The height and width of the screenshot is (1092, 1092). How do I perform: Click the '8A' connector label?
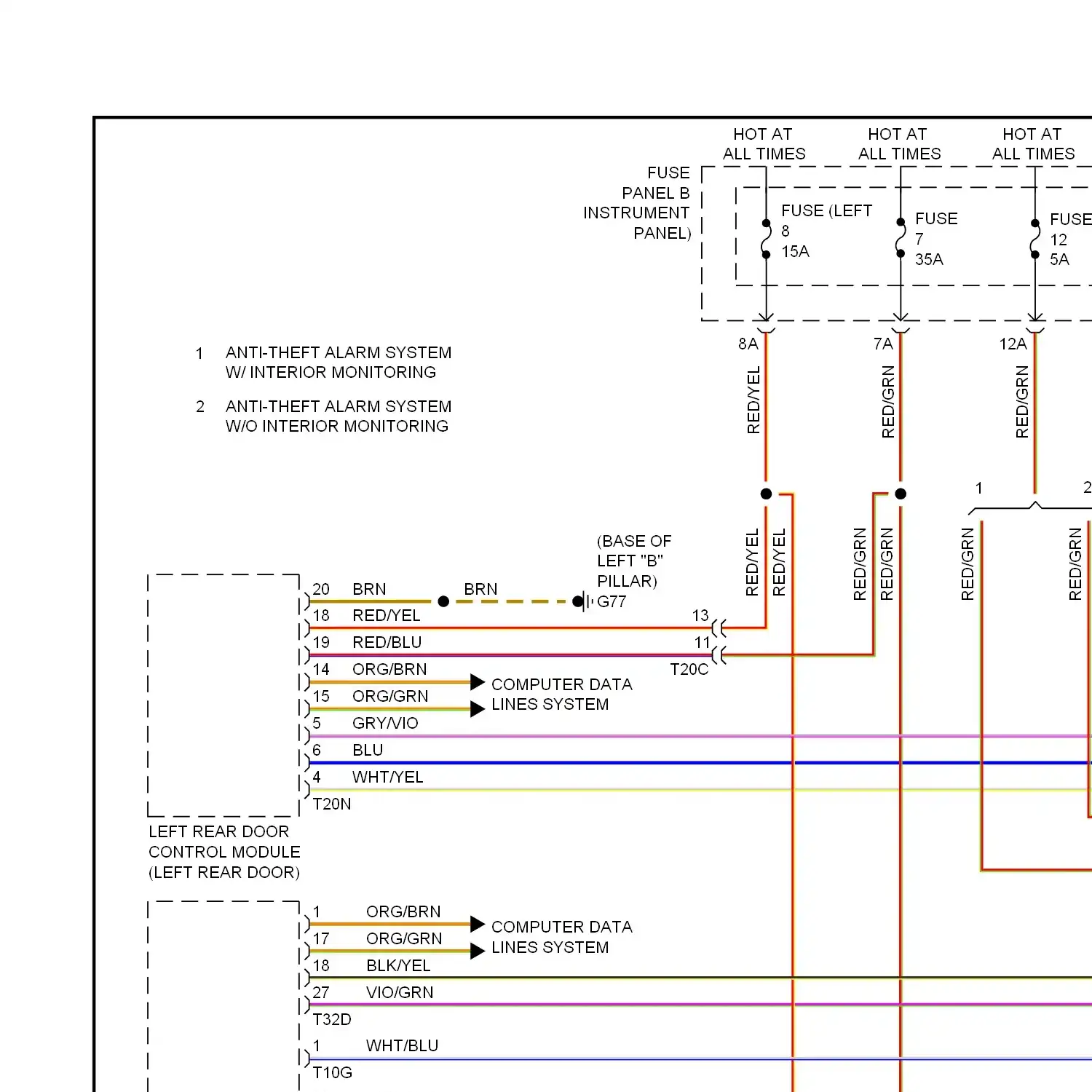[x=748, y=344]
